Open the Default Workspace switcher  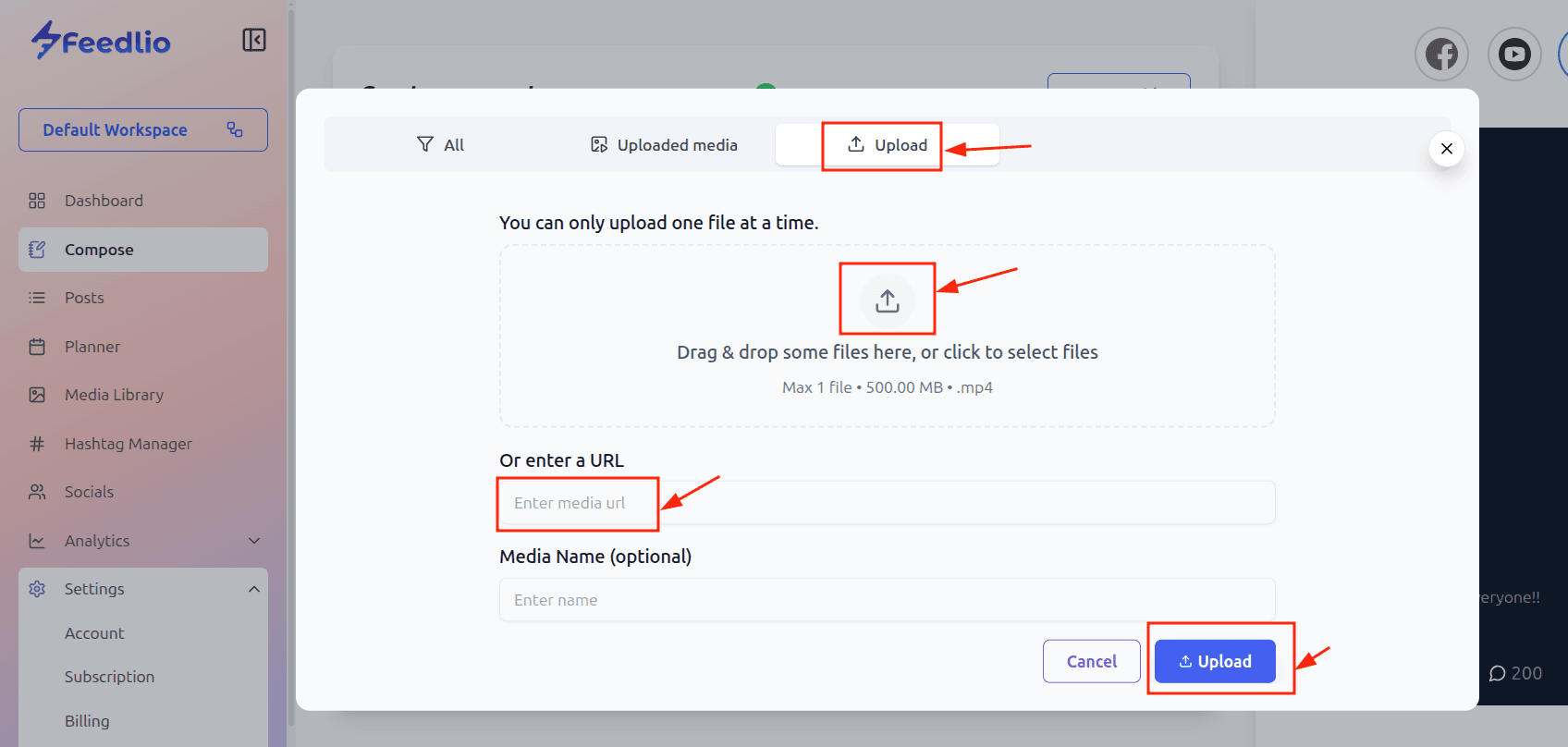[142, 130]
